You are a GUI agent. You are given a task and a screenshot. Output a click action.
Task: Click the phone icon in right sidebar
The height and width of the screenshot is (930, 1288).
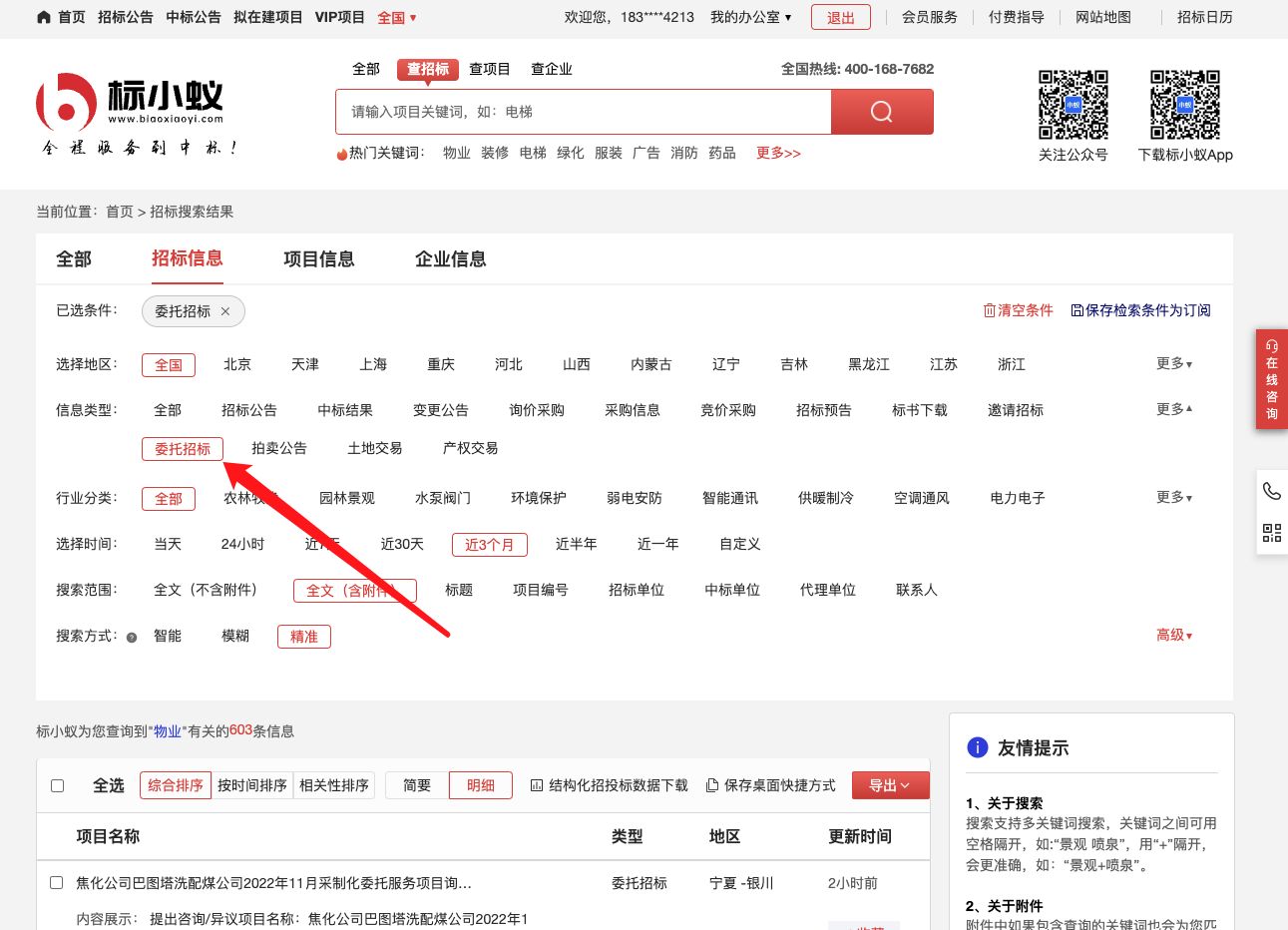(x=1272, y=491)
